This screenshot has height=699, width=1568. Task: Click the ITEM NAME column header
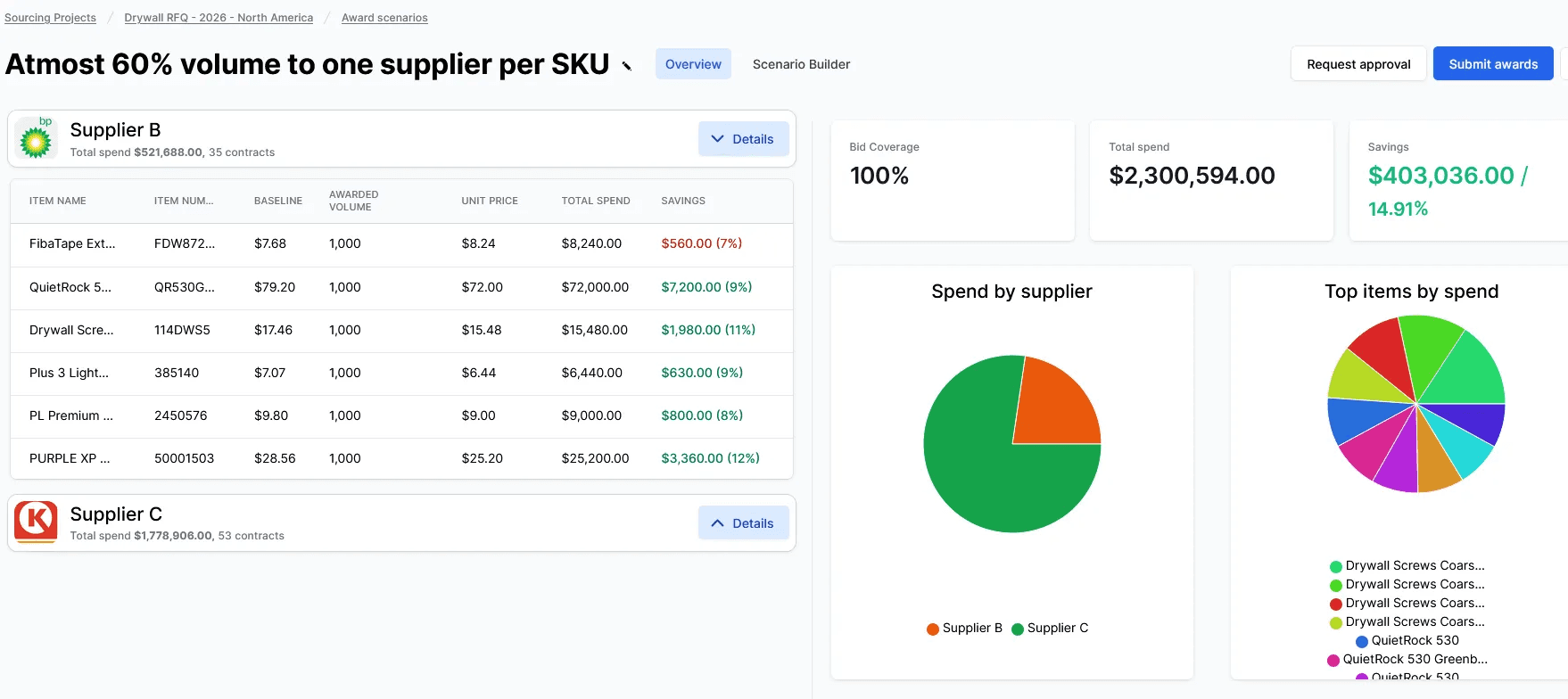[58, 201]
